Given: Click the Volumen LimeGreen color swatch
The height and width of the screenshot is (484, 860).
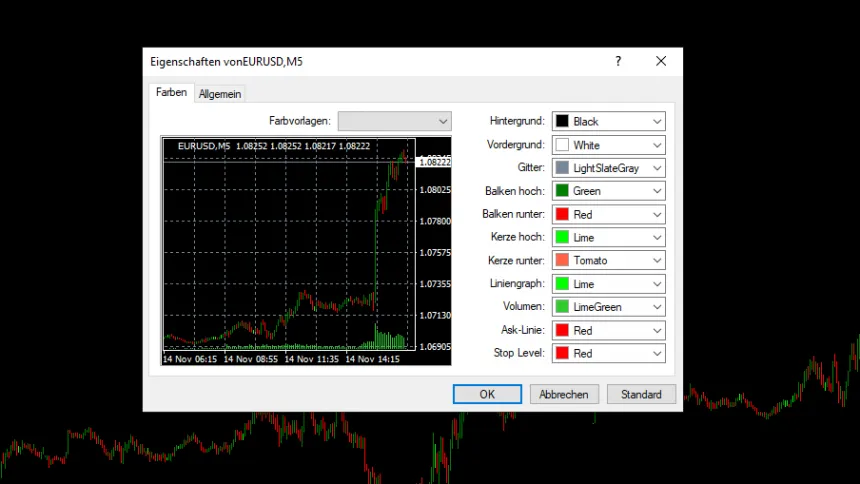Looking at the screenshot, I should pyautogui.click(x=562, y=307).
